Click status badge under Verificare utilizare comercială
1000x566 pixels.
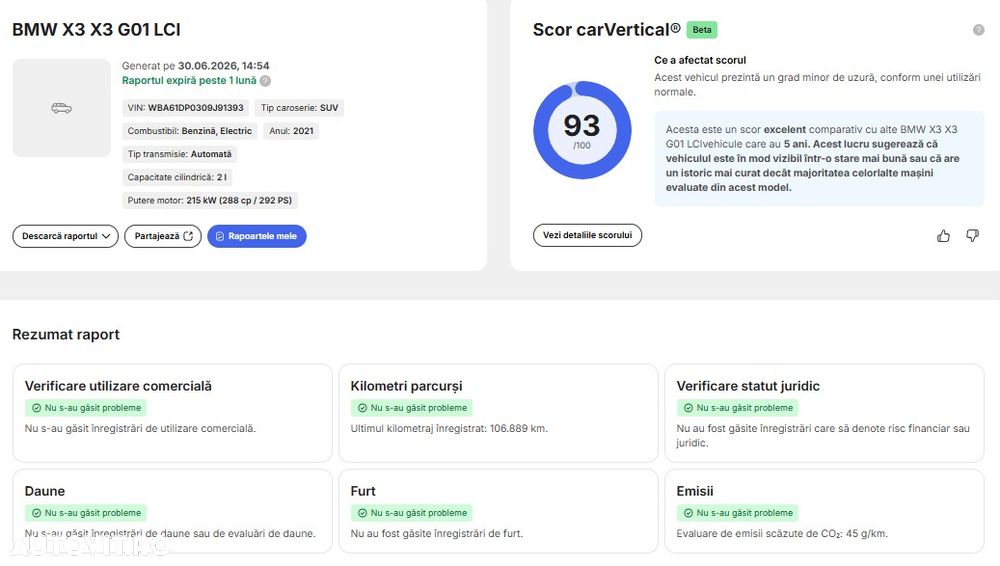coord(85,408)
